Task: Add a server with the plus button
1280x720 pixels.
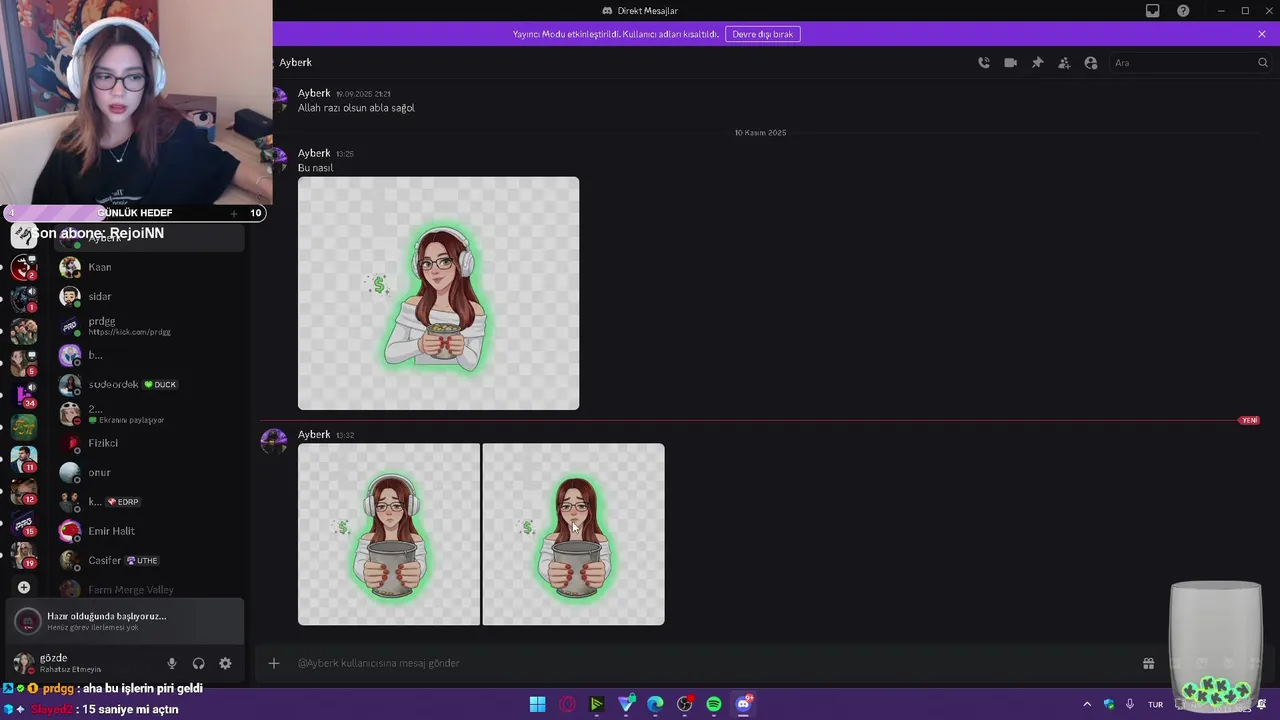Action: [24, 587]
